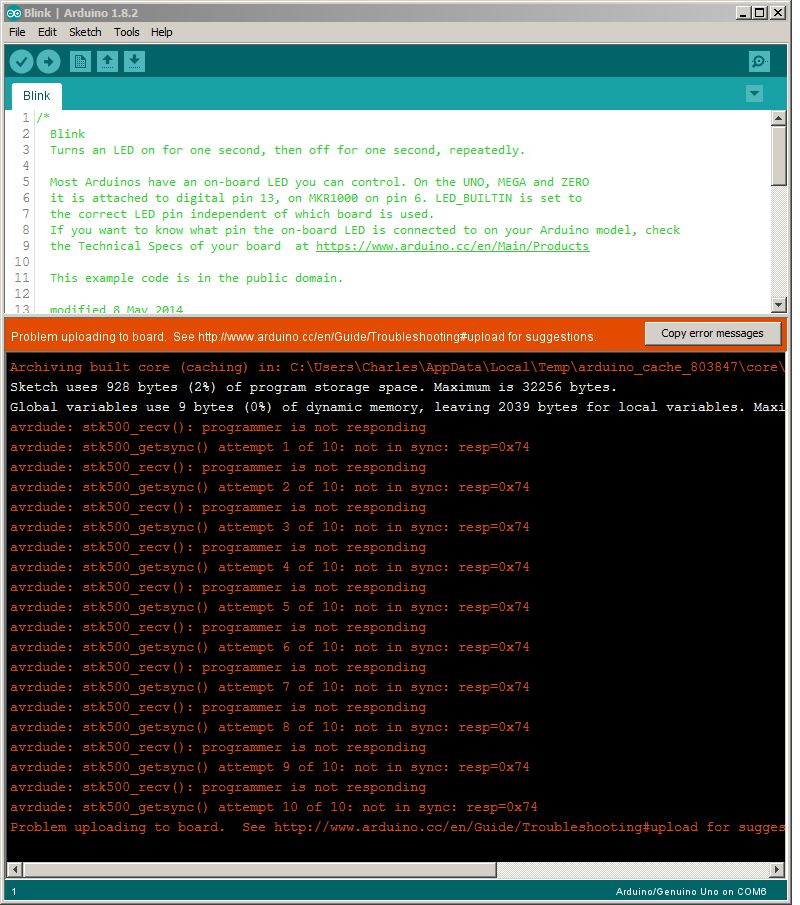800x905 pixels.
Task: Click the board info Arduino/Genuino Uno on COM6
Action: (x=690, y=891)
